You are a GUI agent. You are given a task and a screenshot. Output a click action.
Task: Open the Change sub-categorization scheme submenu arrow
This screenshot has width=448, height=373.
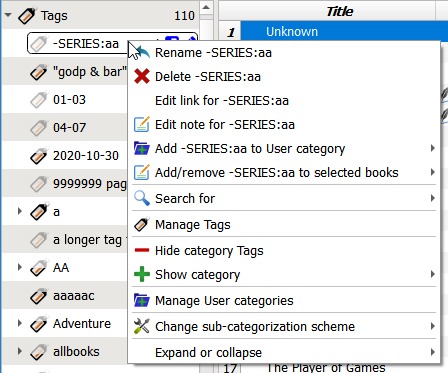432,326
